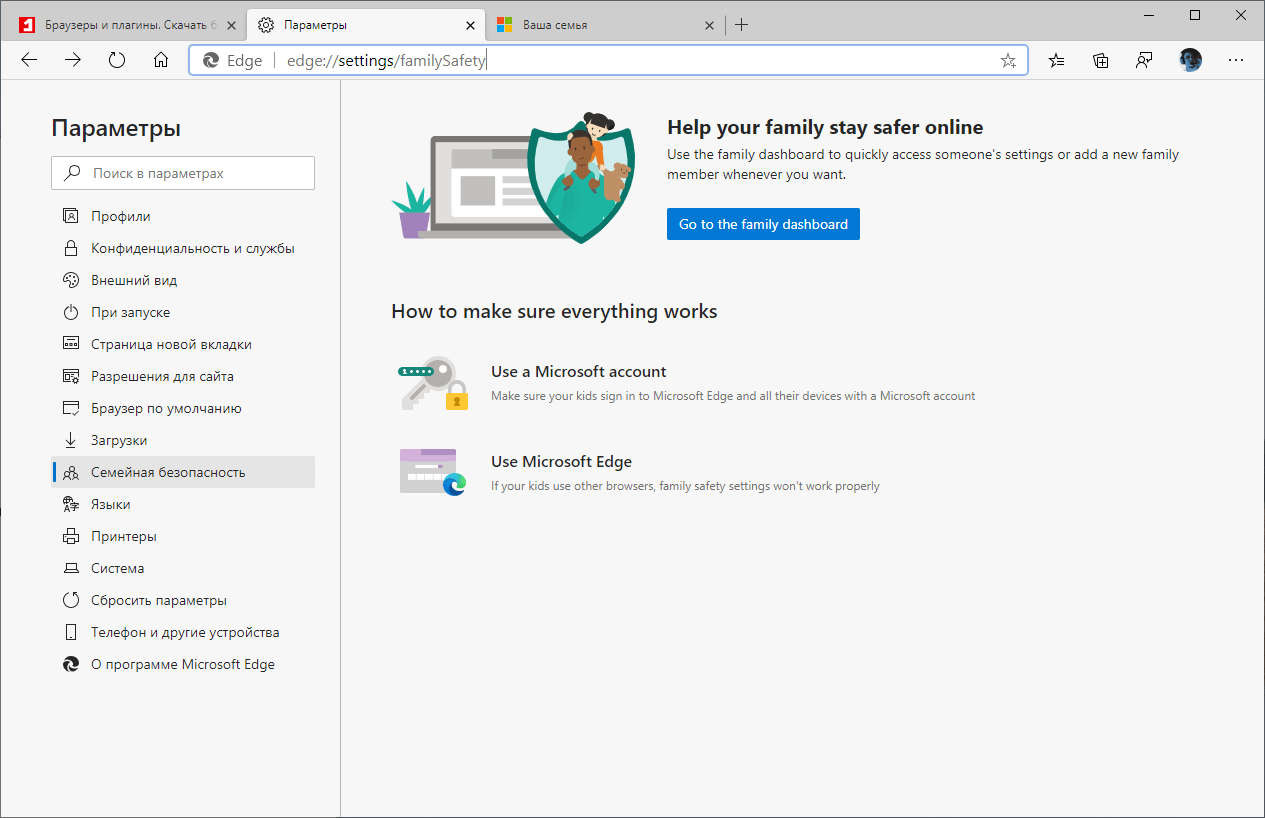The image size is (1265, 818).
Task: Open Collections
Action: 1101,60
